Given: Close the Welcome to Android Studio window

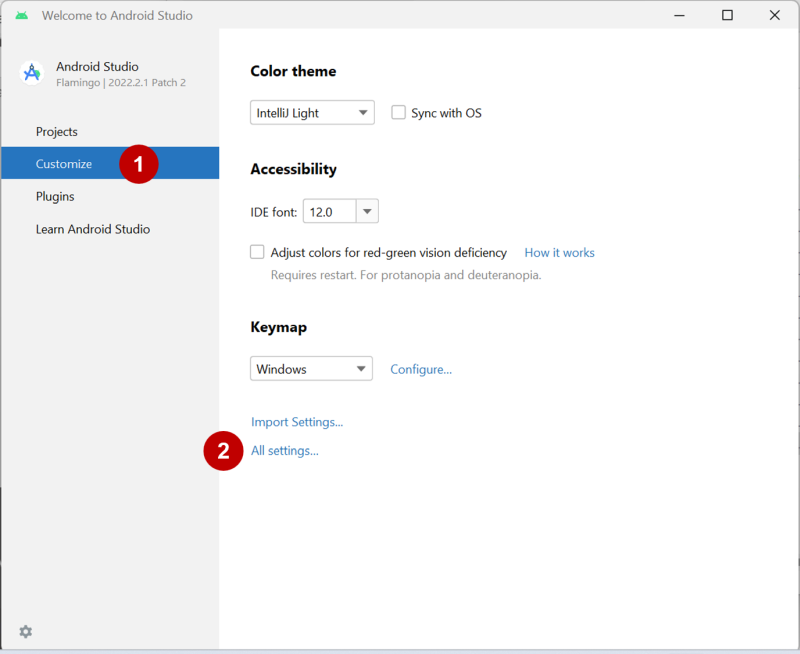Looking at the screenshot, I should (x=774, y=15).
